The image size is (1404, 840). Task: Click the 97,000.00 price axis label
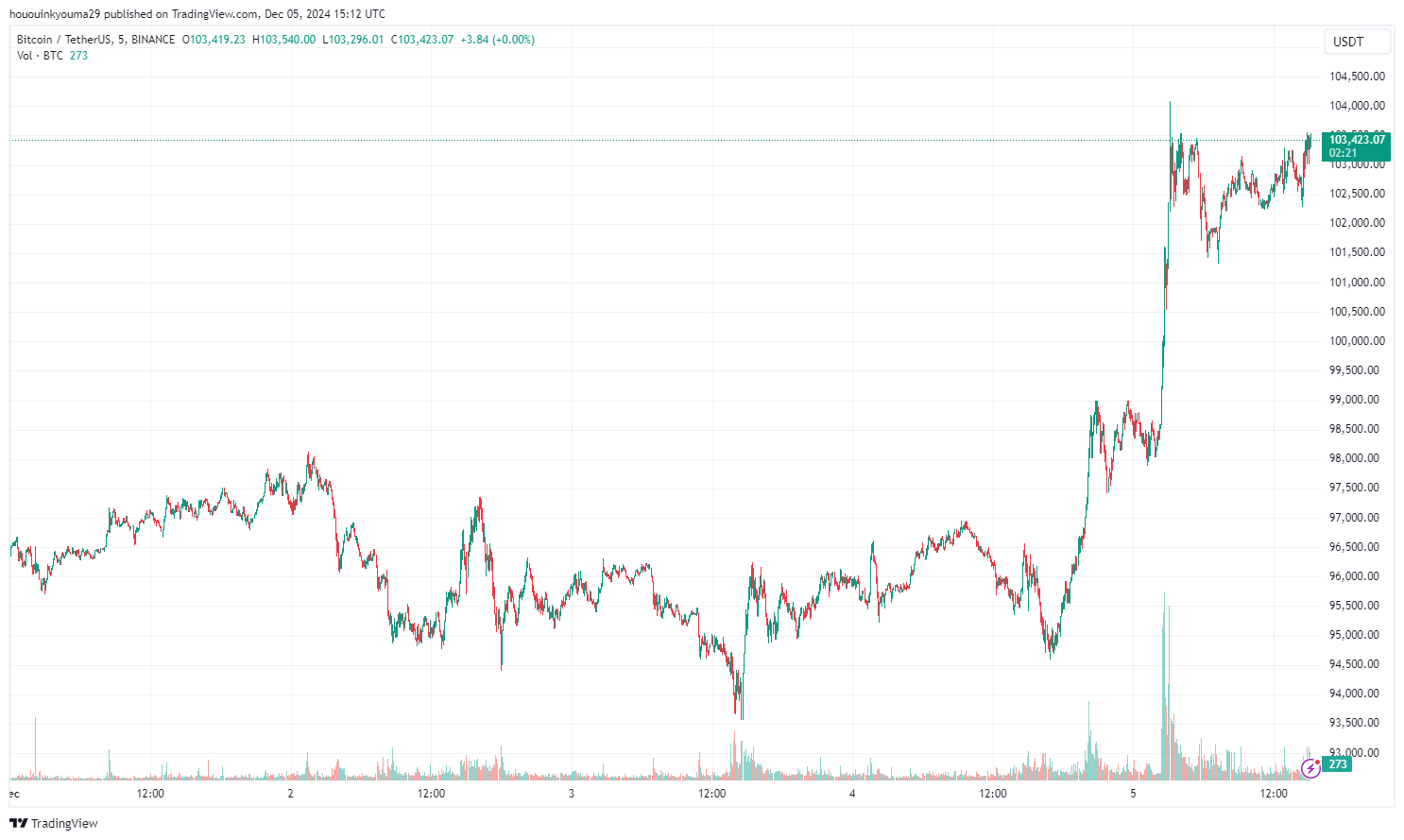1354,518
